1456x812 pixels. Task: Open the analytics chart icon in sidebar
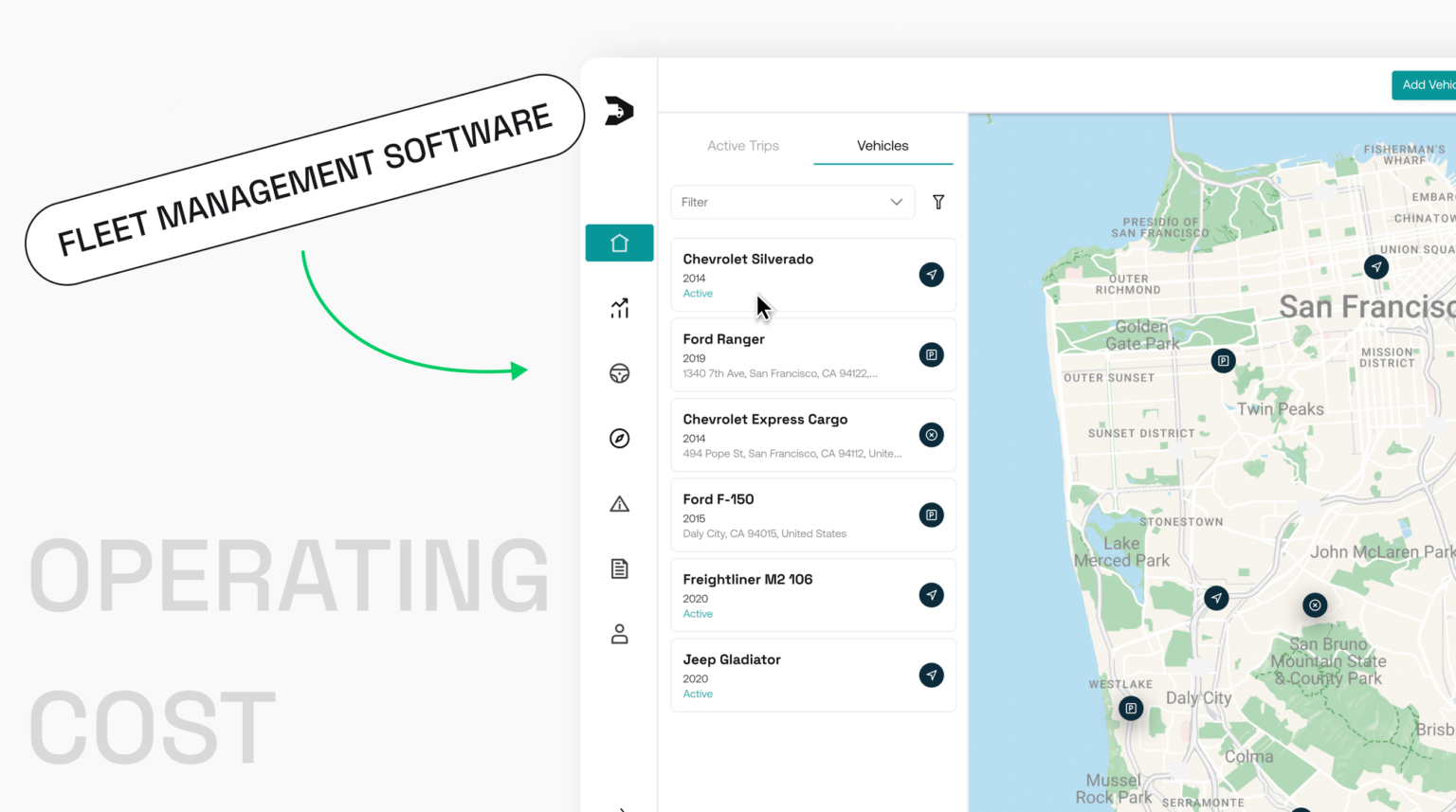tap(619, 308)
